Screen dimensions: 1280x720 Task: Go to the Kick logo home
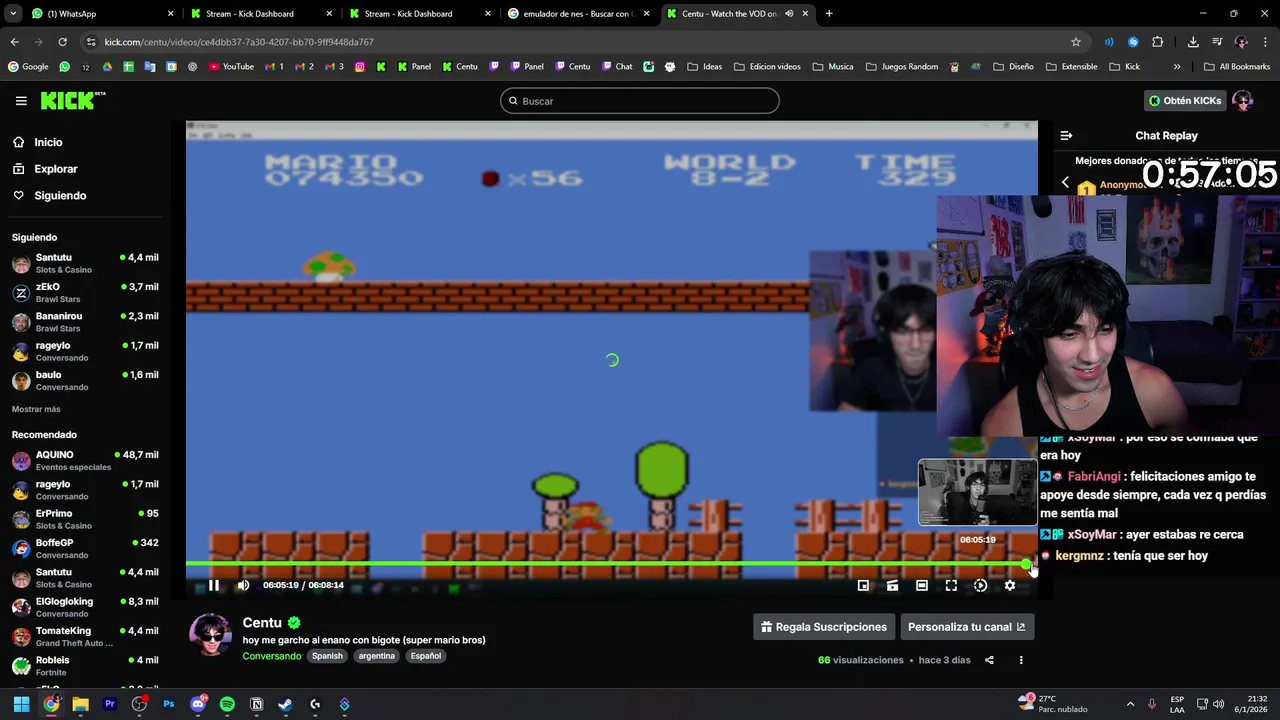(x=73, y=100)
